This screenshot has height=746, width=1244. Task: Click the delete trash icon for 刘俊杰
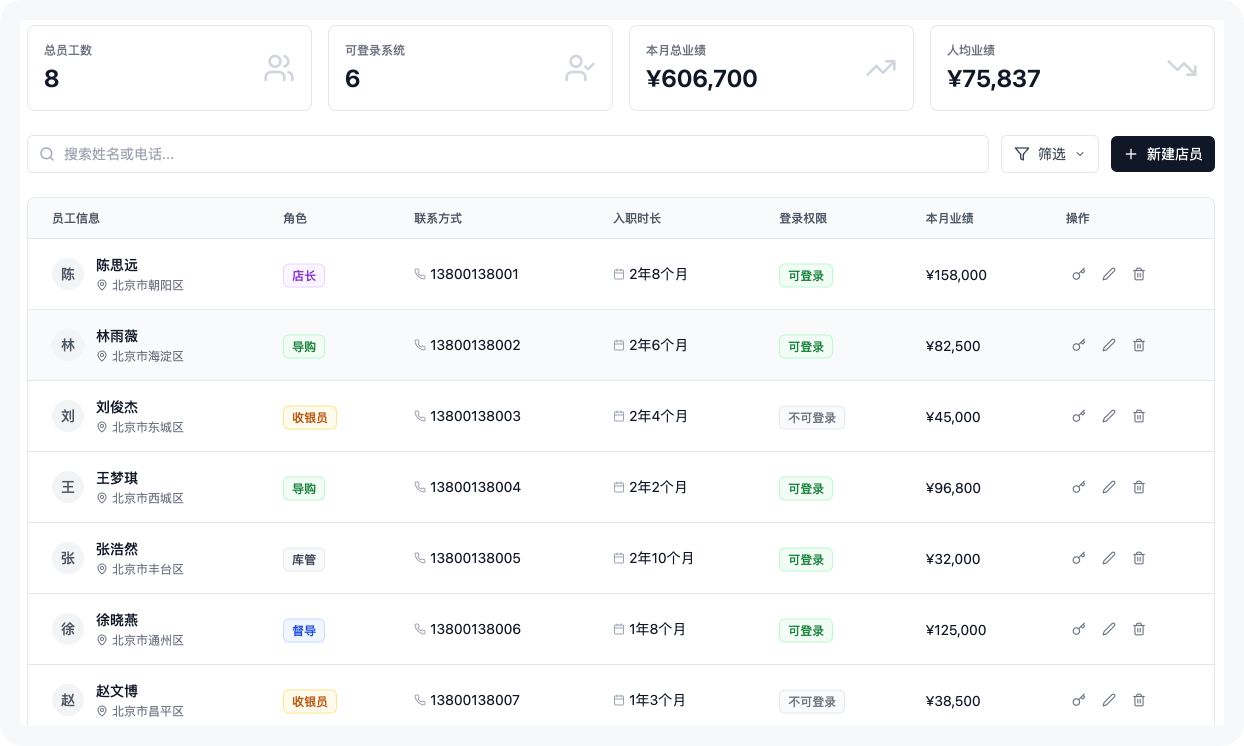1138,416
